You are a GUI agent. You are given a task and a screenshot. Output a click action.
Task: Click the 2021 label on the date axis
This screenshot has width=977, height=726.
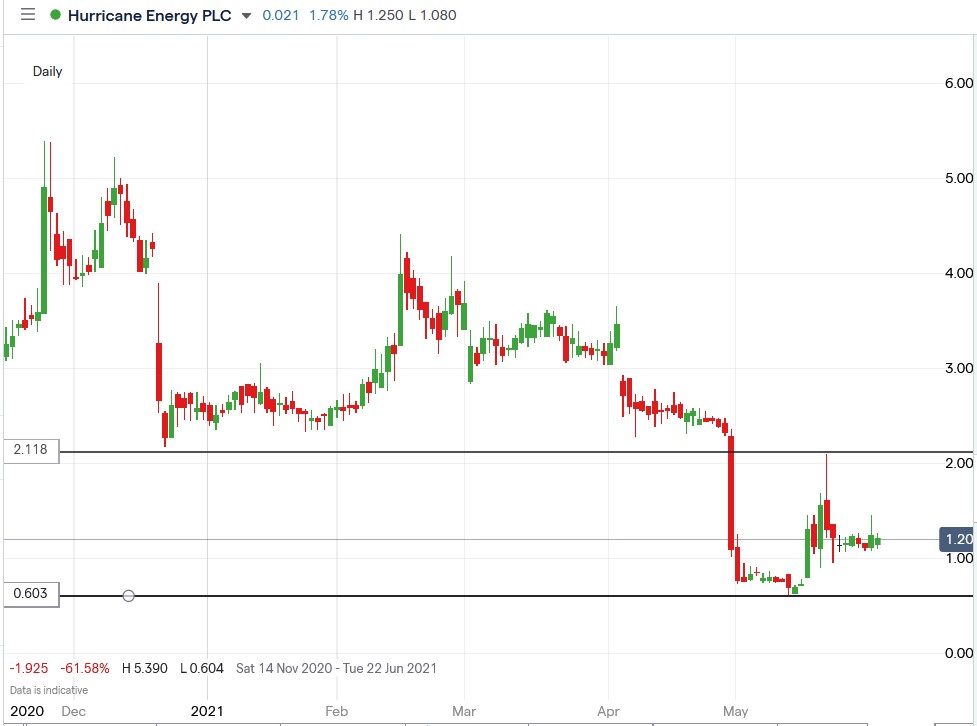tap(206, 711)
